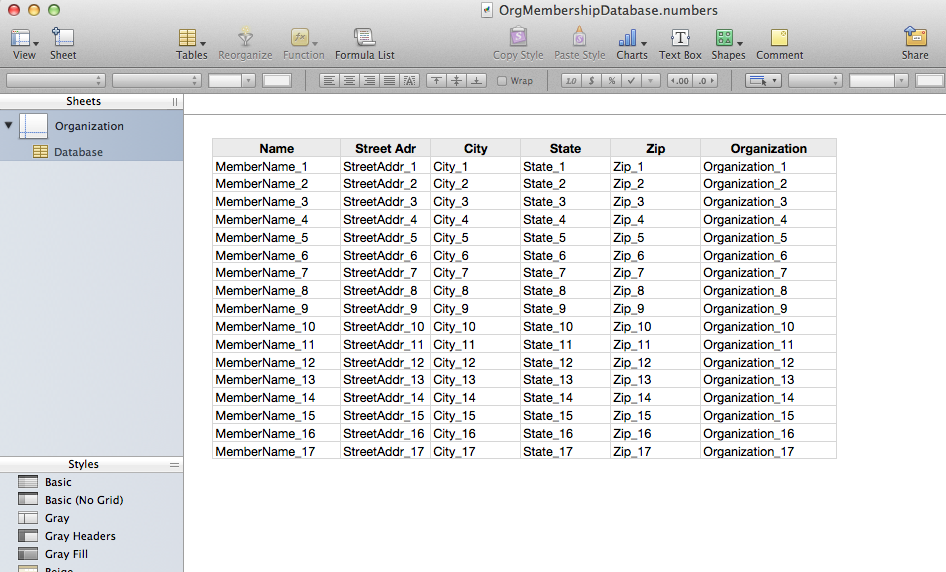Select cell Zip_17
The height and width of the screenshot is (572, 946).
[655, 451]
